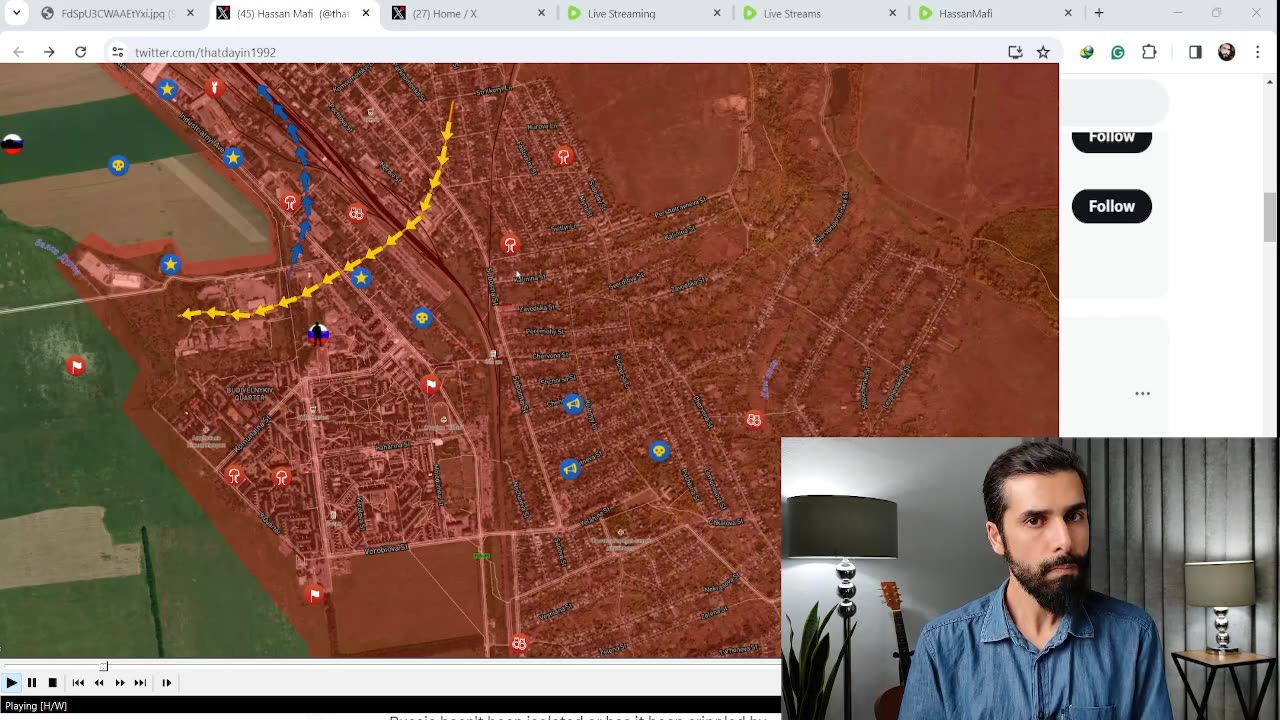The image size is (1280, 720).
Task: Close the Live Streams tab
Action: point(893,13)
